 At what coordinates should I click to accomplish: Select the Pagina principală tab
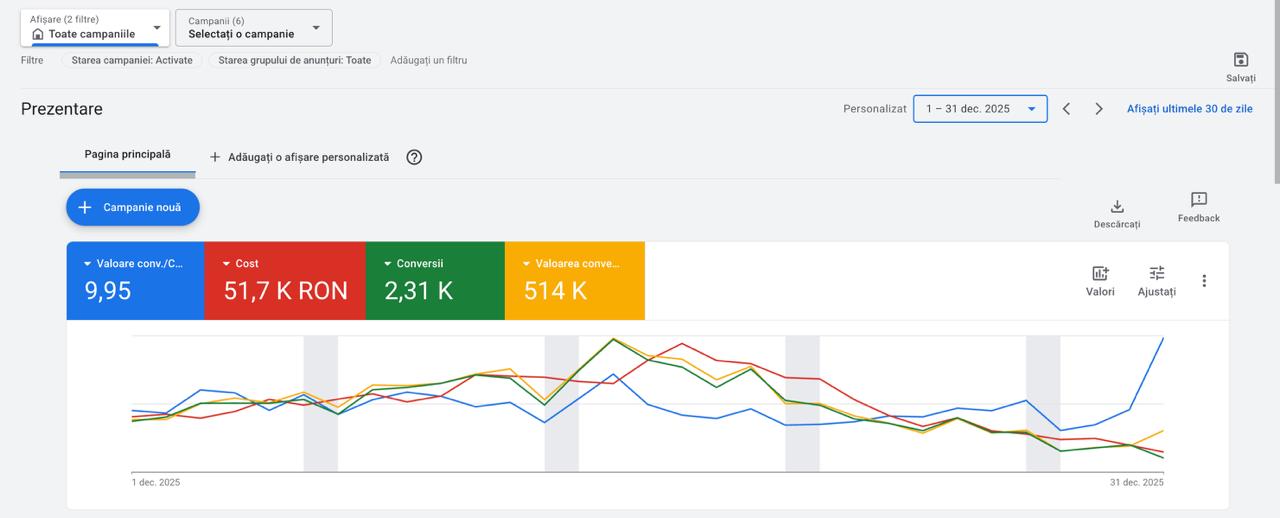(x=128, y=155)
